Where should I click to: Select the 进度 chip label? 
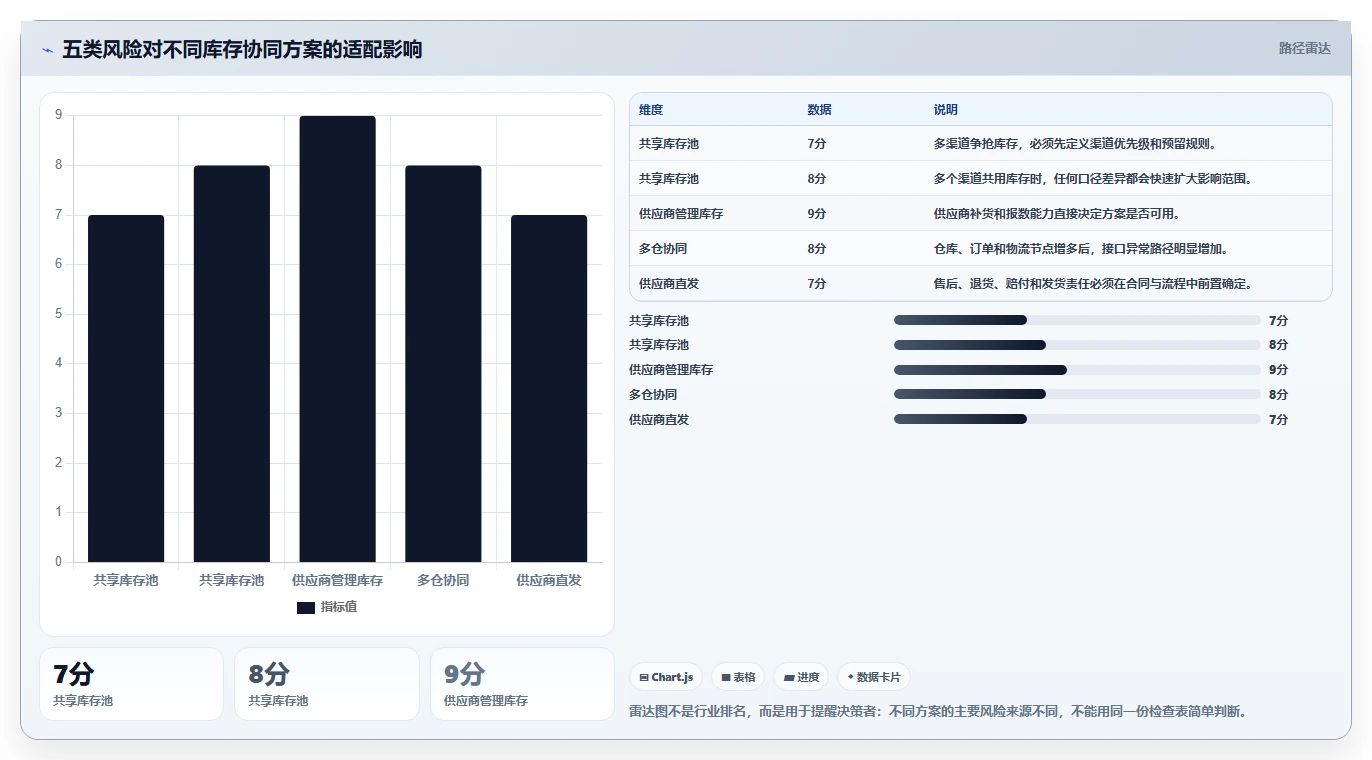click(808, 677)
